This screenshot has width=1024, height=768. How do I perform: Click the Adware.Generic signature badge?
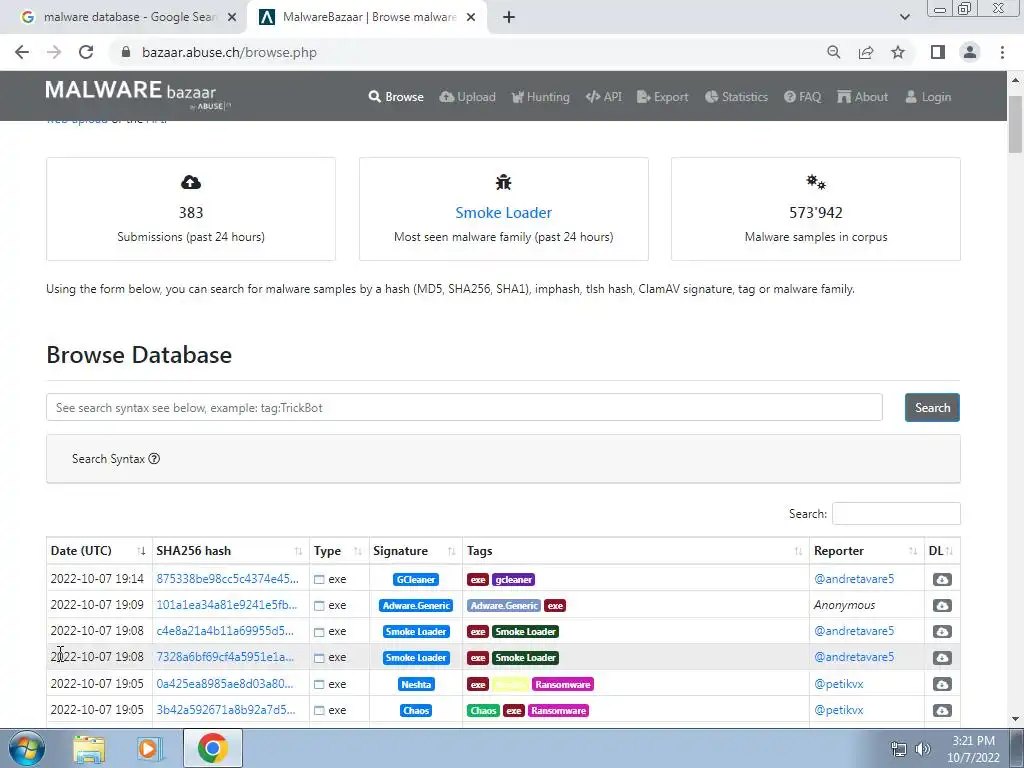tap(416, 605)
